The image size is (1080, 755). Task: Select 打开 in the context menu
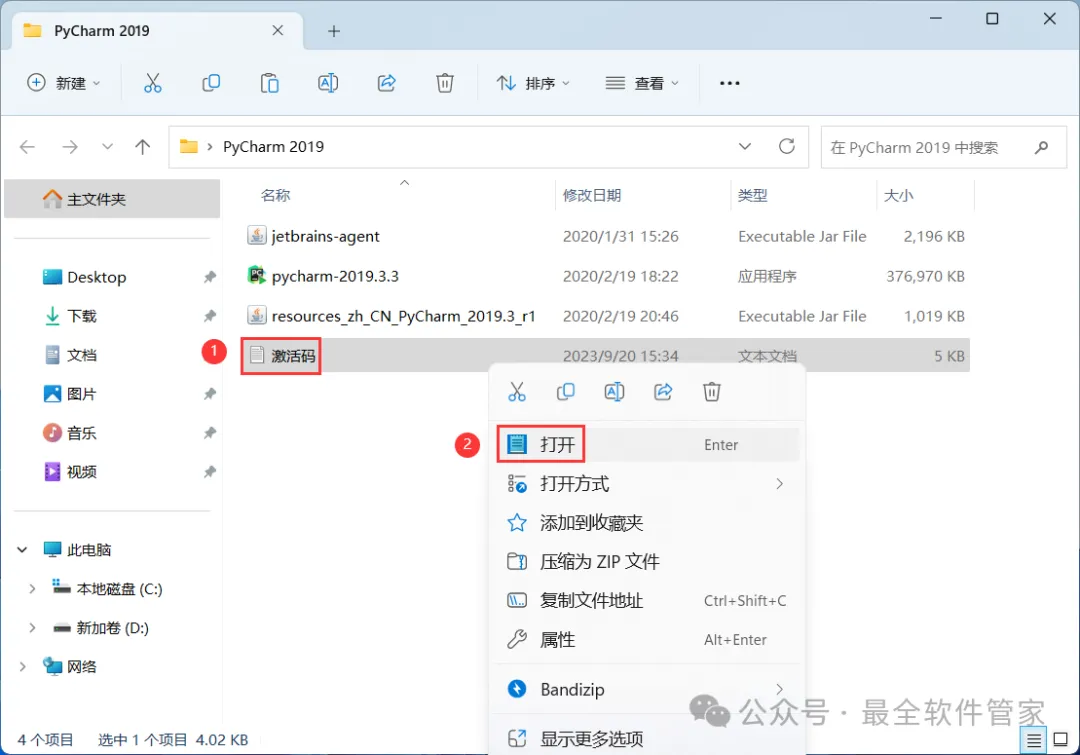(x=647, y=444)
